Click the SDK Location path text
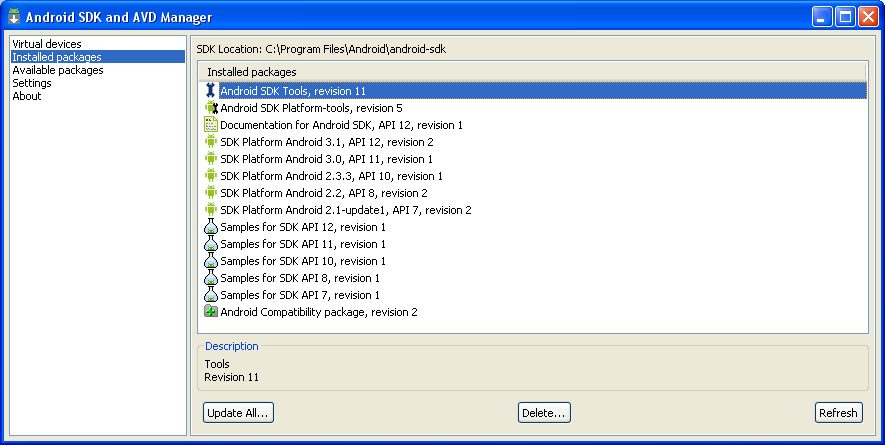 click(321, 49)
